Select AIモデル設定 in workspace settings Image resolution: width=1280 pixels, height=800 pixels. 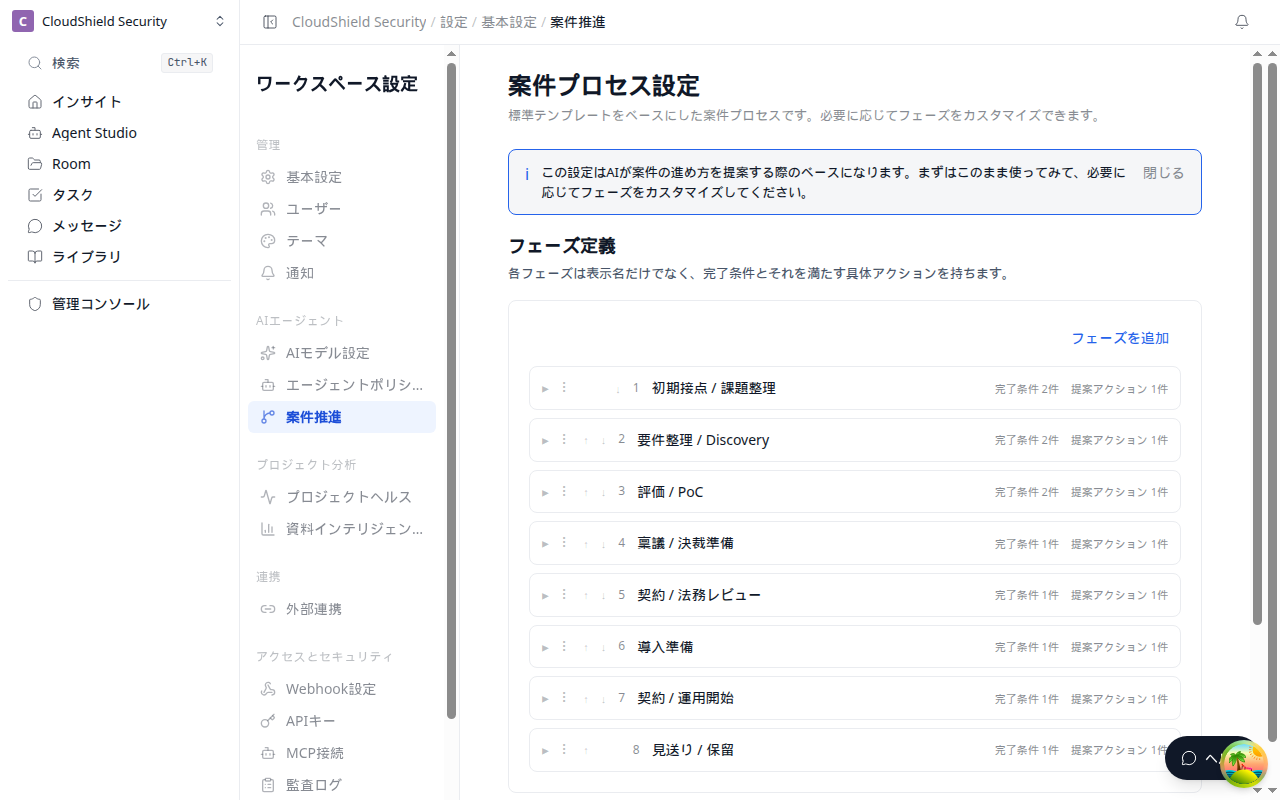342,353
